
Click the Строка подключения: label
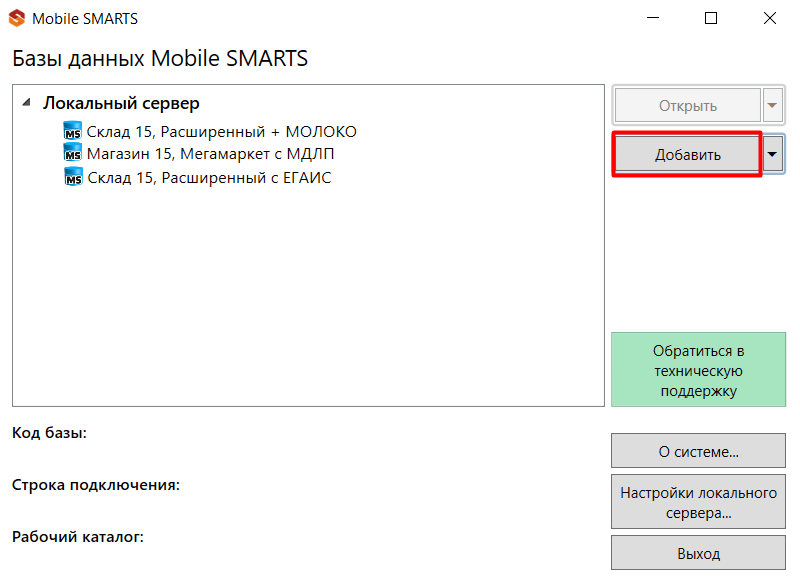pyautogui.click(x=96, y=485)
